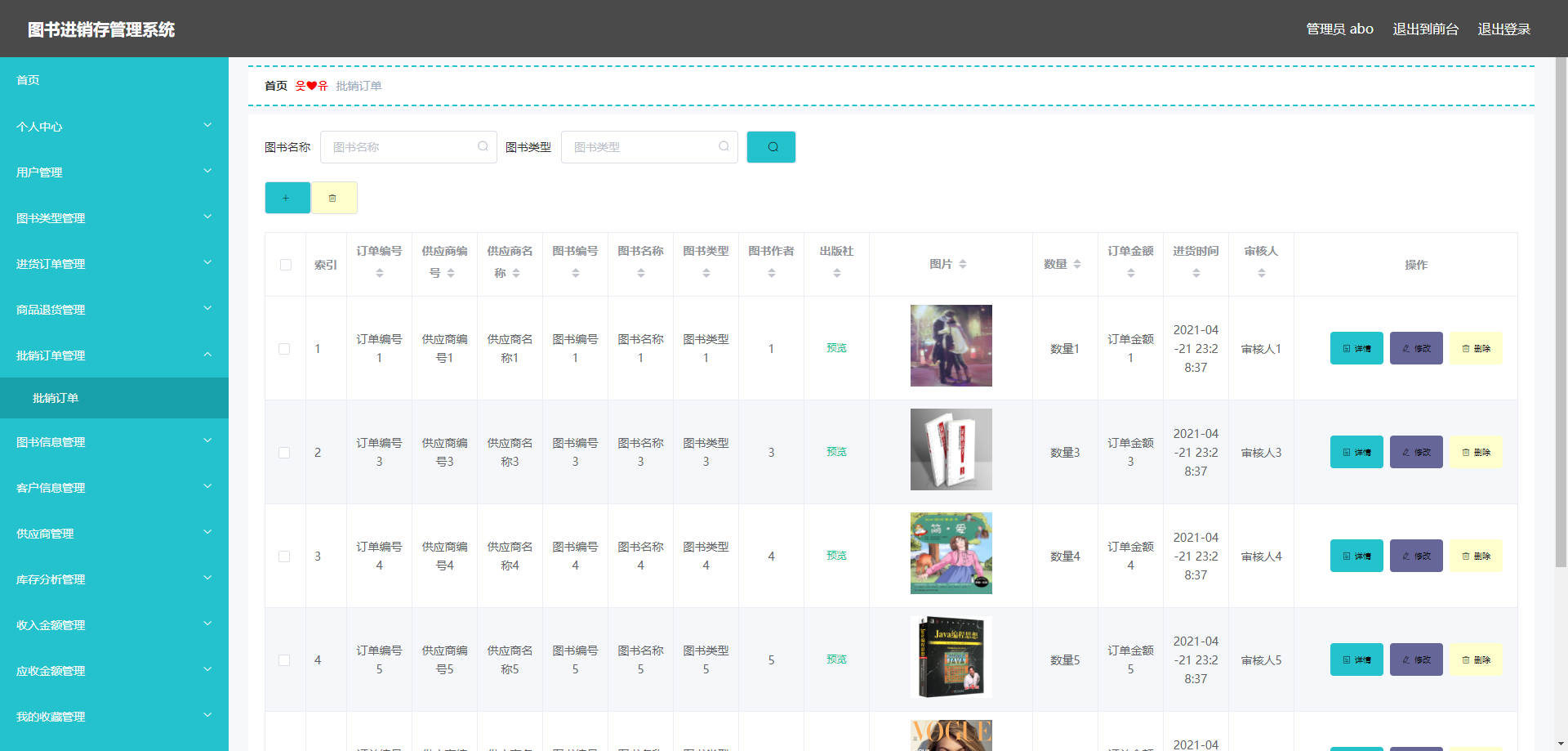Sort table by 订单金额 column

click(1130, 273)
